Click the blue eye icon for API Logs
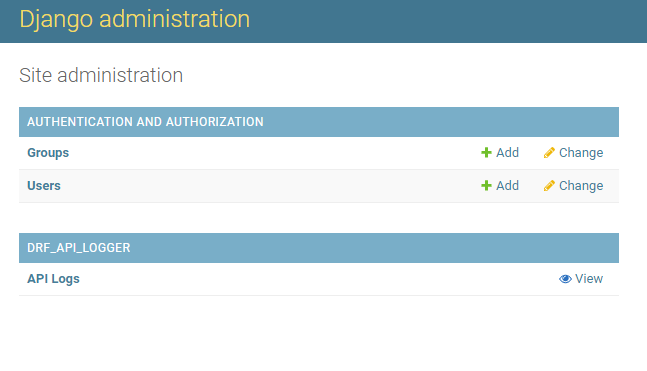Image resolution: width=647 pixels, height=371 pixels. click(565, 279)
